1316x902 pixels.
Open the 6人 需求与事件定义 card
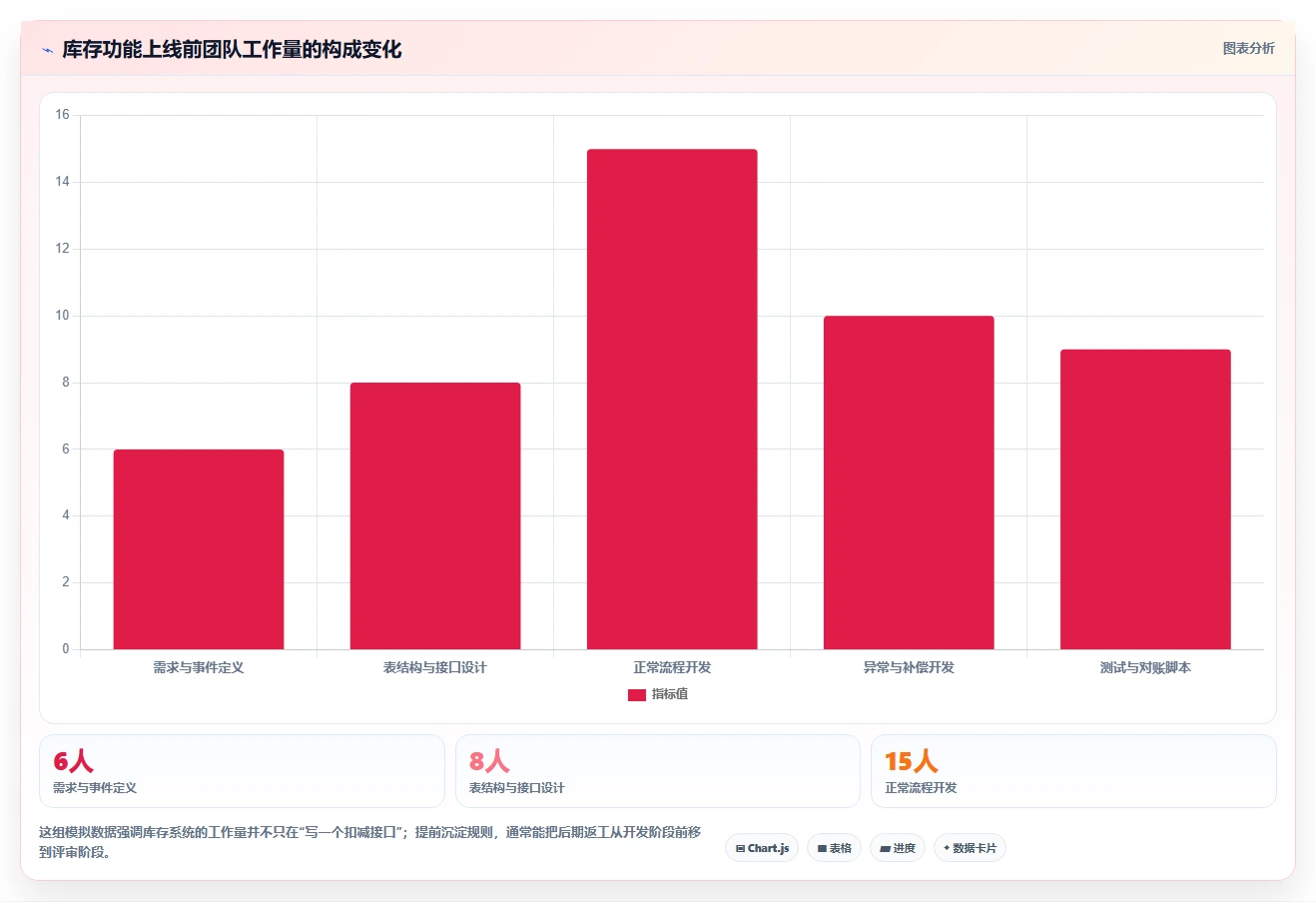point(242,771)
